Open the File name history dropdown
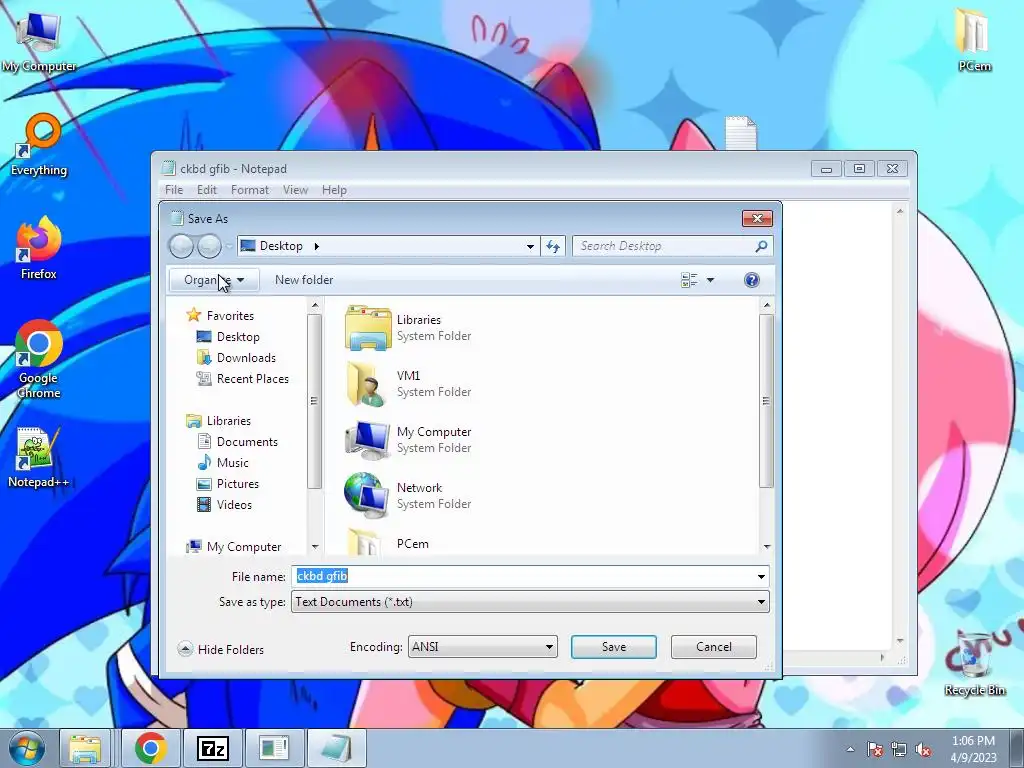 [761, 576]
